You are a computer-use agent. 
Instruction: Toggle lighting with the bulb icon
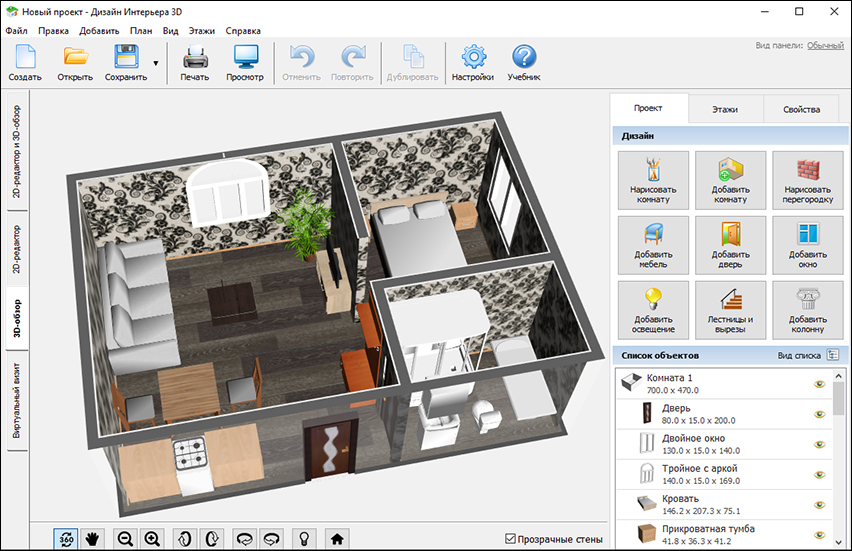point(304,539)
